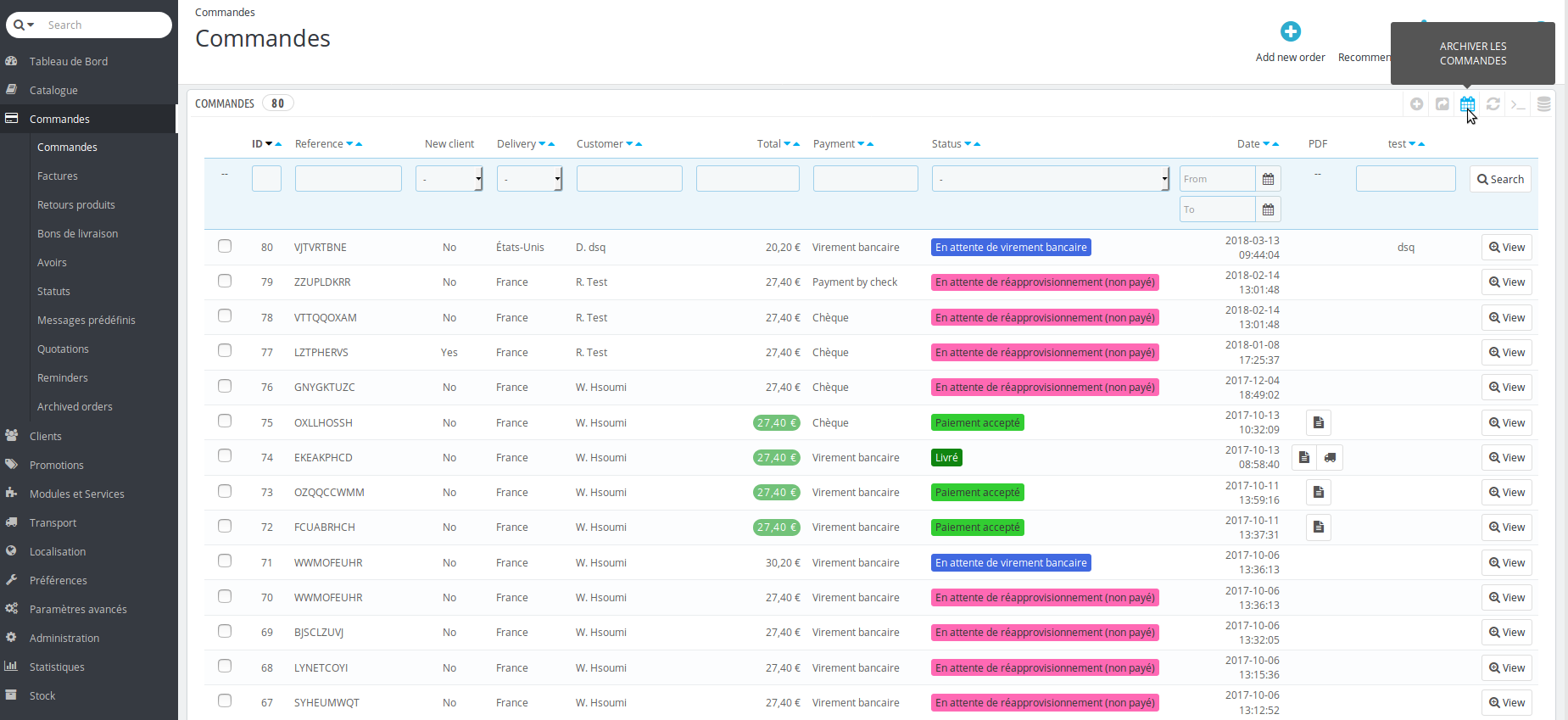Open the invoice PDF icon for order 73
The width and height of the screenshot is (1568, 720).
(1318, 492)
